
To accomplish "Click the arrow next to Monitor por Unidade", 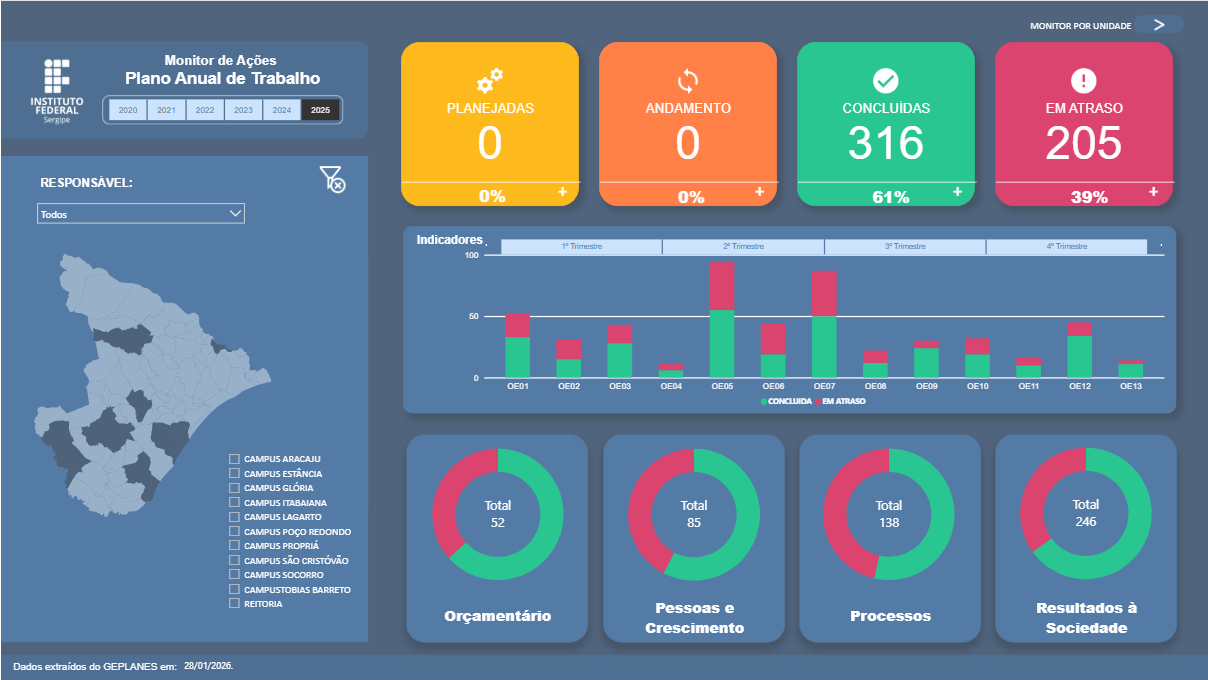I will (x=1159, y=25).
